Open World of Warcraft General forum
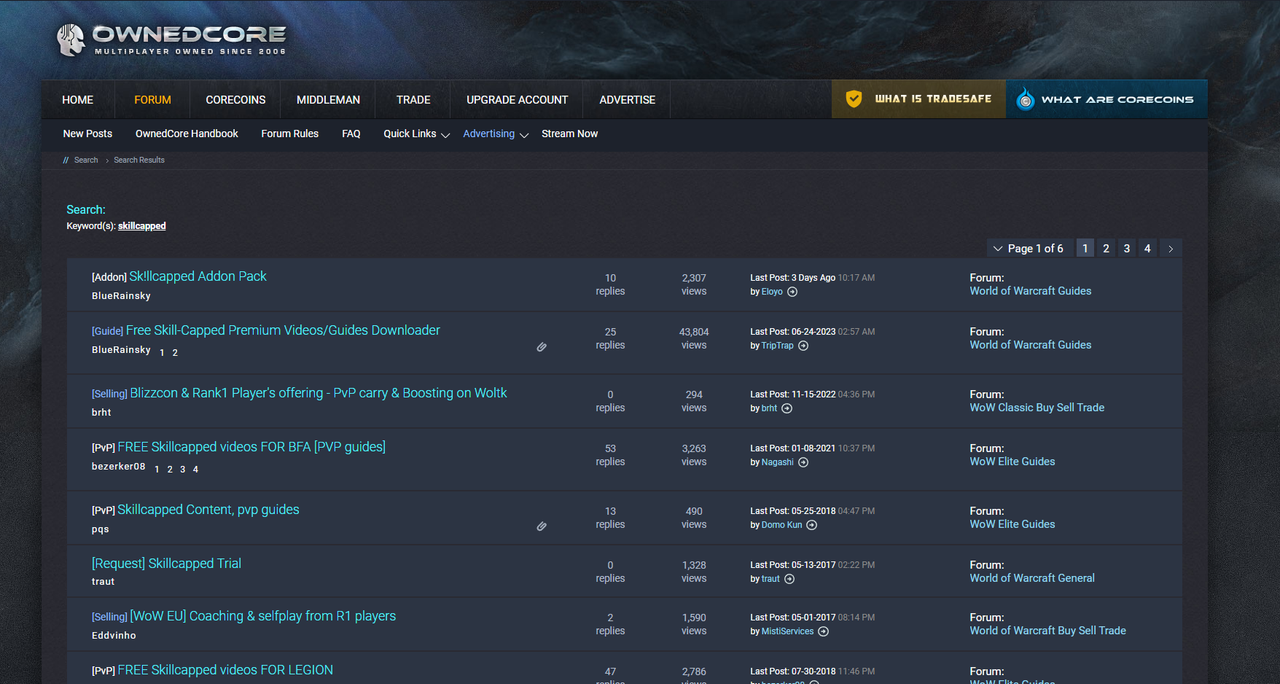The image size is (1280, 684). (x=1032, y=578)
